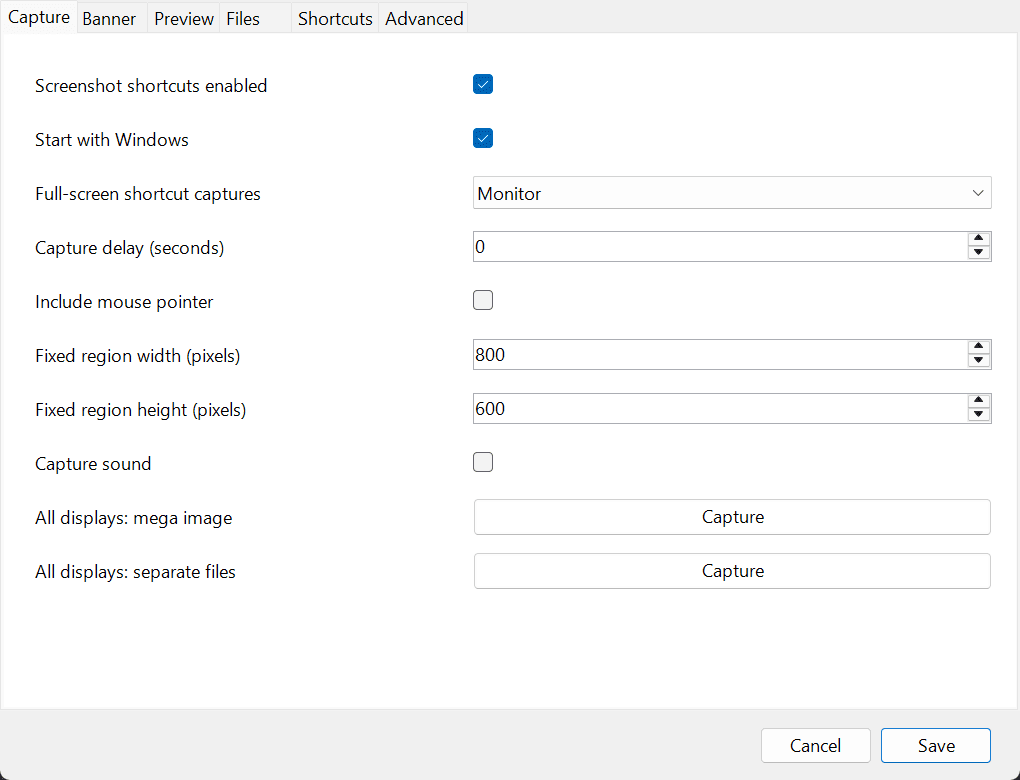This screenshot has height=780, width=1020.
Task: Click the Start with Windows label
Action: pos(112,140)
